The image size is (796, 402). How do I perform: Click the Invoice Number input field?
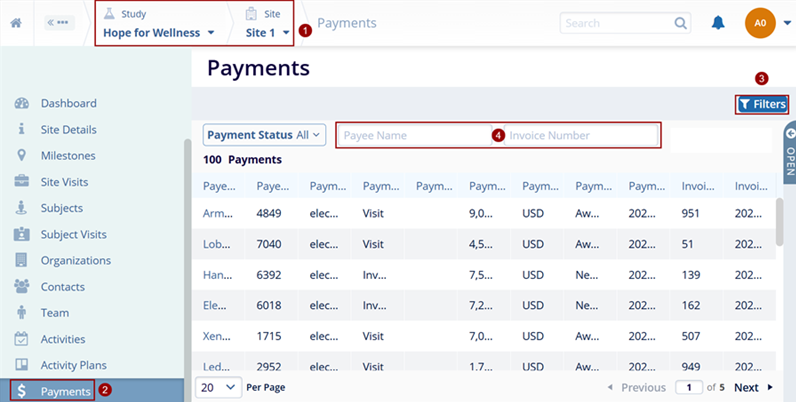[580, 135]
